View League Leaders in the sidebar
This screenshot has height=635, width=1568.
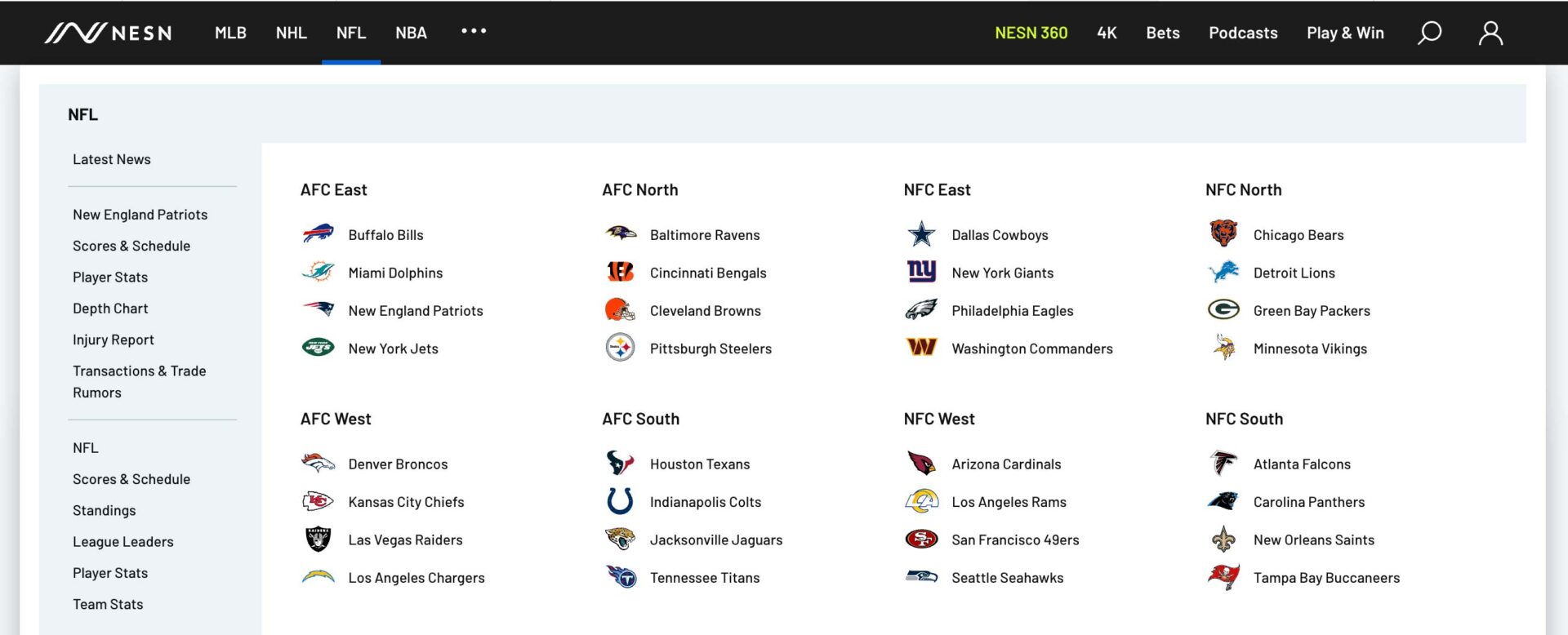[x=123, y=542]
